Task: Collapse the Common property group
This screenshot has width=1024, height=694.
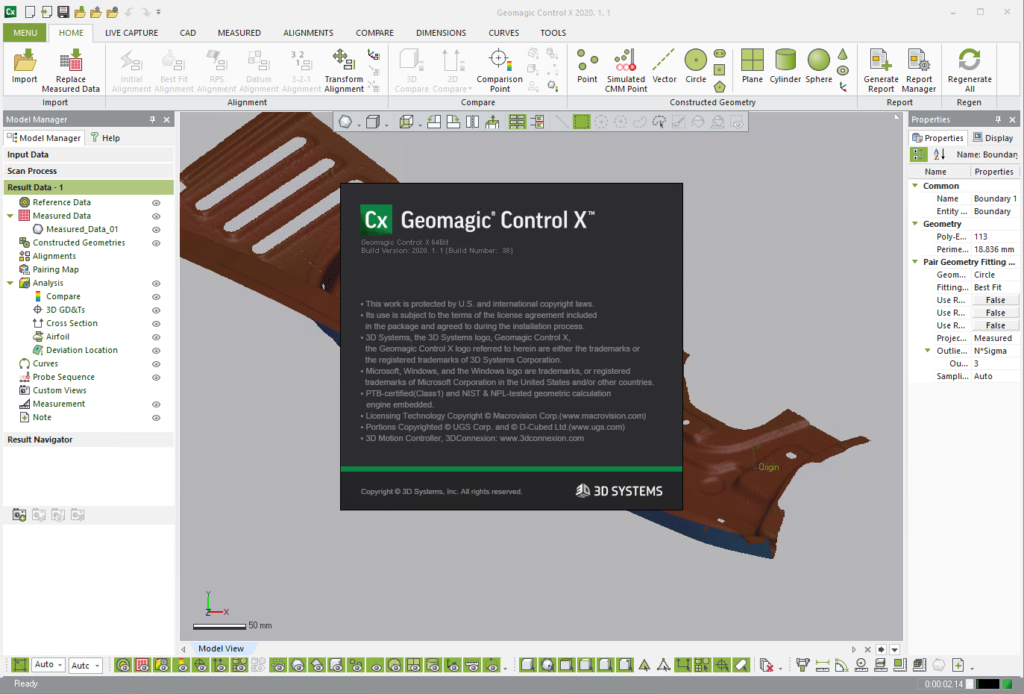Action: [915, 185]
